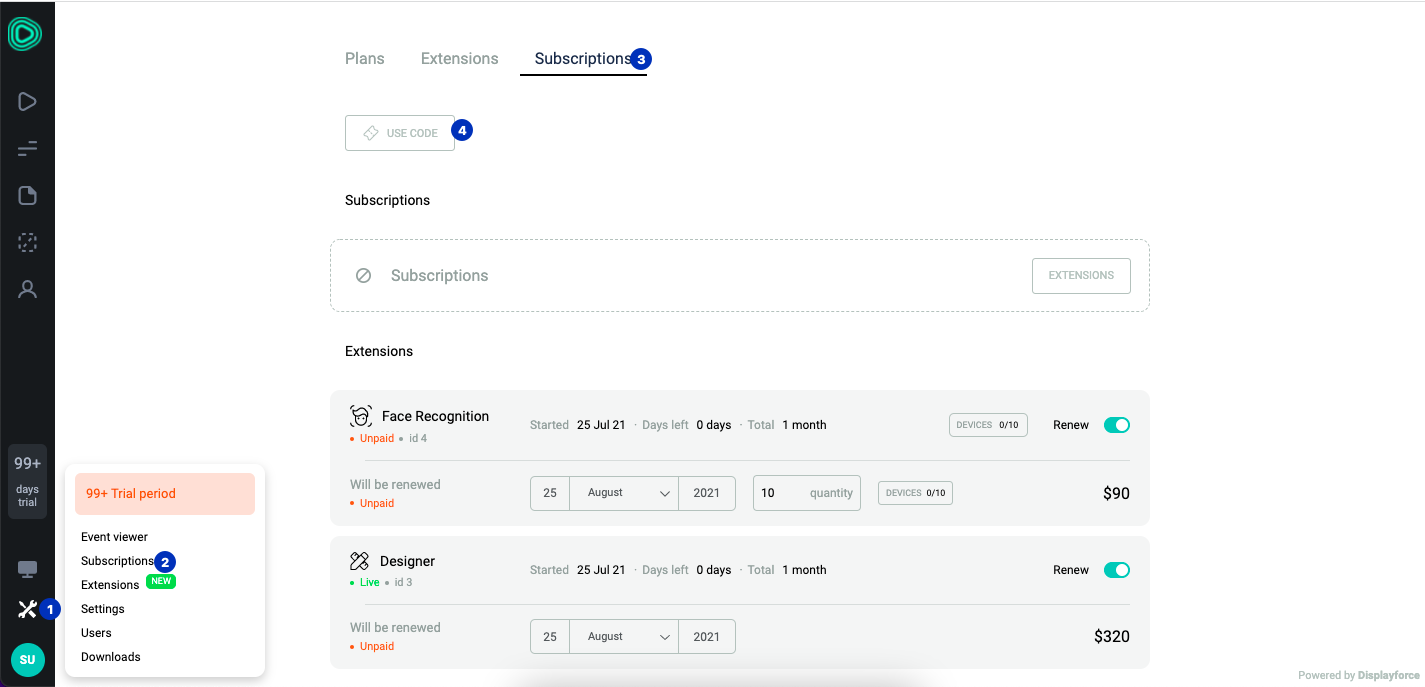
Task: Click the Face Recognition extension title
Action: 435,416
